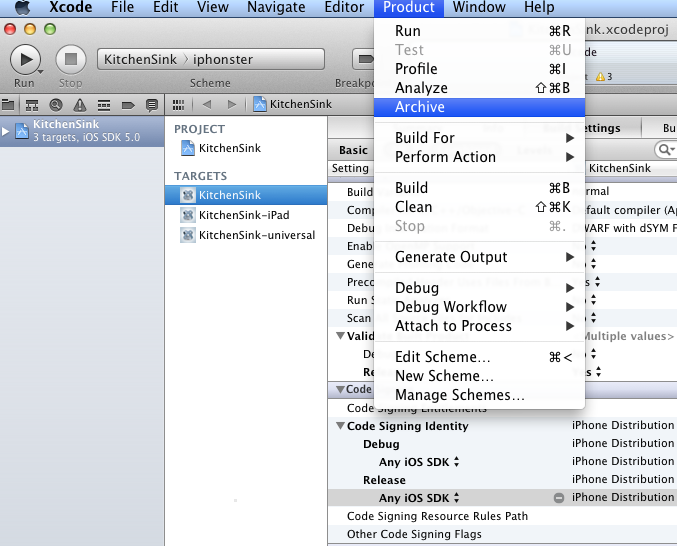Screen dimensions: 677x546
Task: Open the Breakpoint navigator icon
Action: (128, 104)
